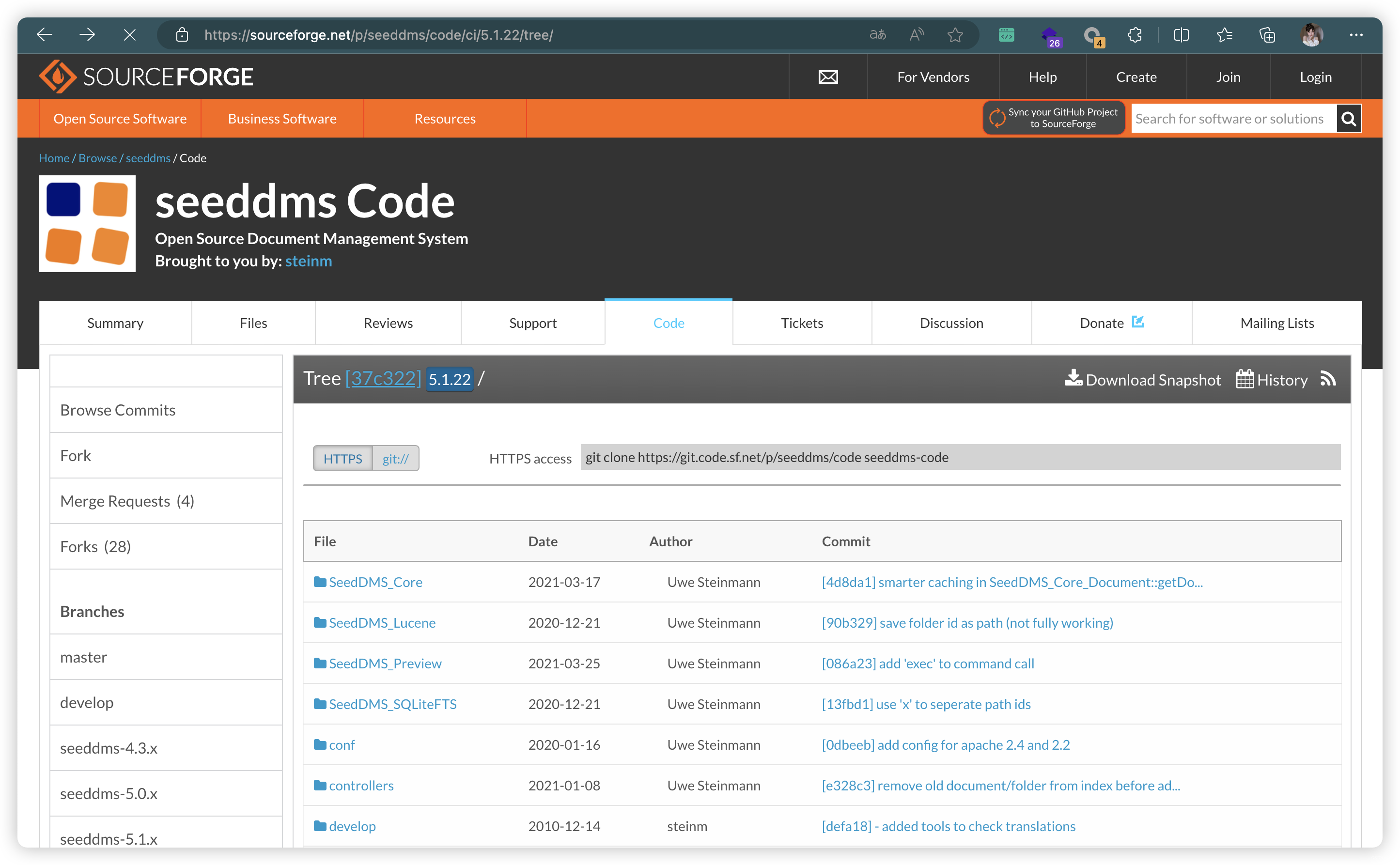The image size is (1400, 865).
Task: Go back using browser back arrow
Action: [x=44, y=35]
